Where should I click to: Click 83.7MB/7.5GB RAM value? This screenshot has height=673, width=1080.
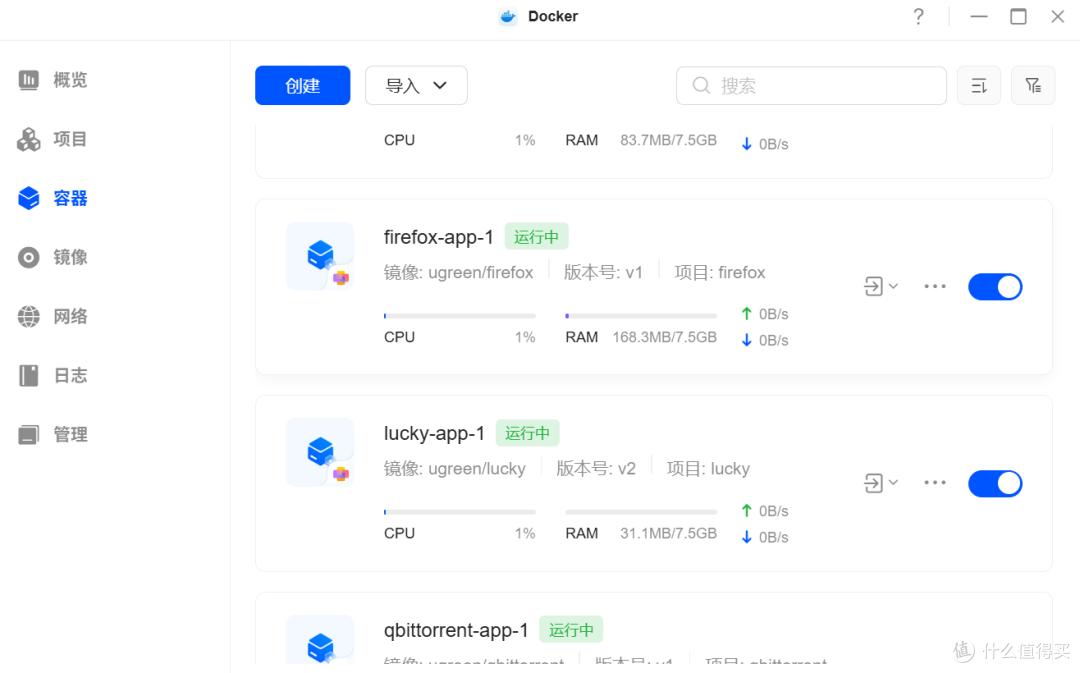click(668, 141)
